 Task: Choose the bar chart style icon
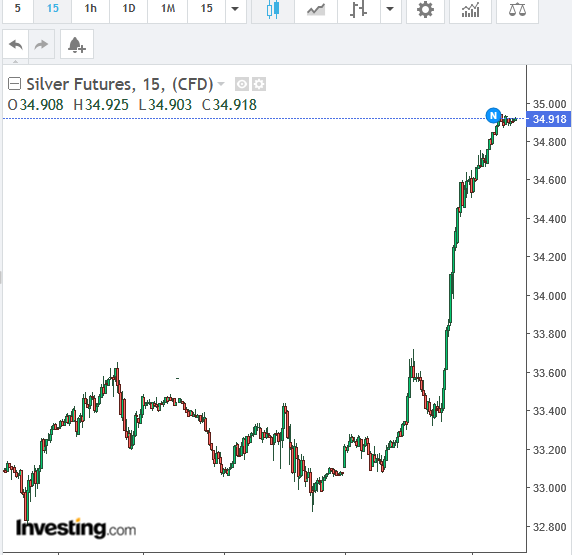[359, 9]
